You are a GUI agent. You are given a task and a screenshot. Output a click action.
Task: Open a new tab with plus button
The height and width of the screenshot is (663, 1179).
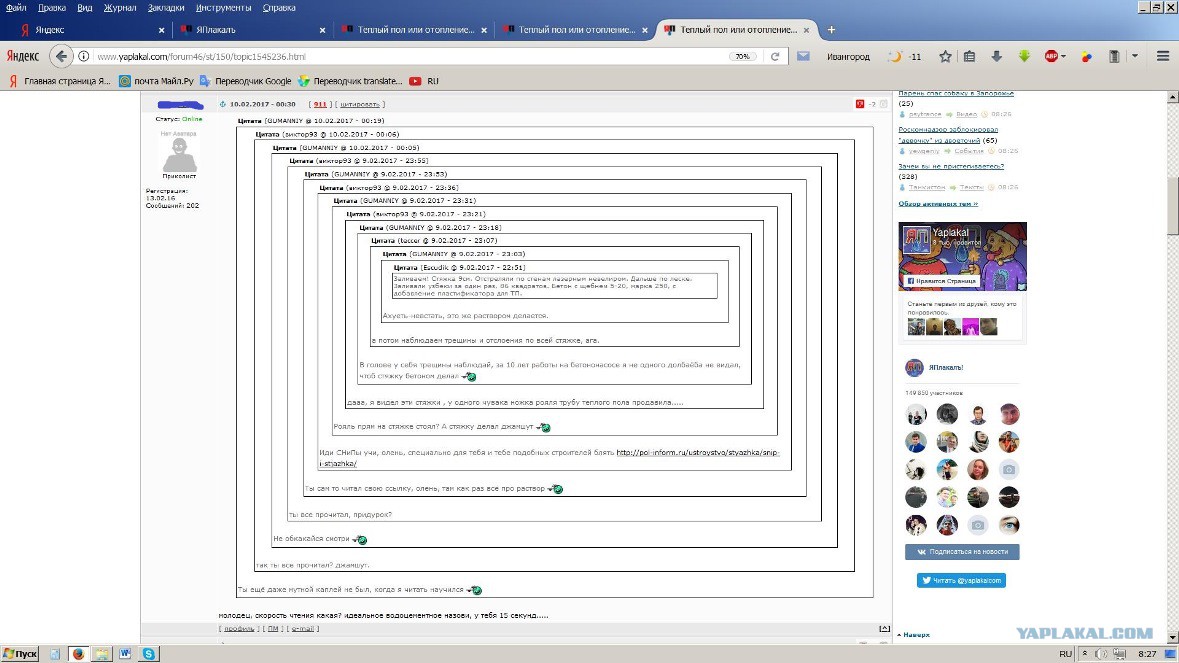[x=831, y=30]
